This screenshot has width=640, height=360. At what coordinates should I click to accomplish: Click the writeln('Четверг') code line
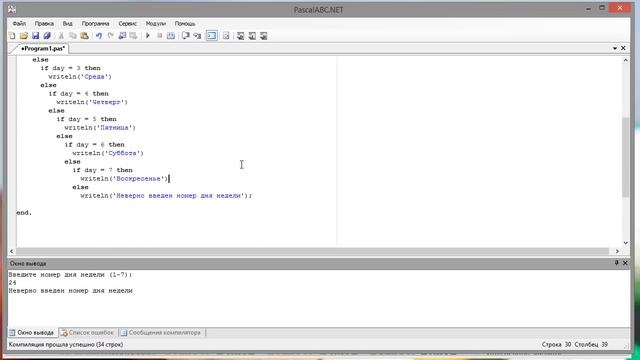tap(92, 102)
